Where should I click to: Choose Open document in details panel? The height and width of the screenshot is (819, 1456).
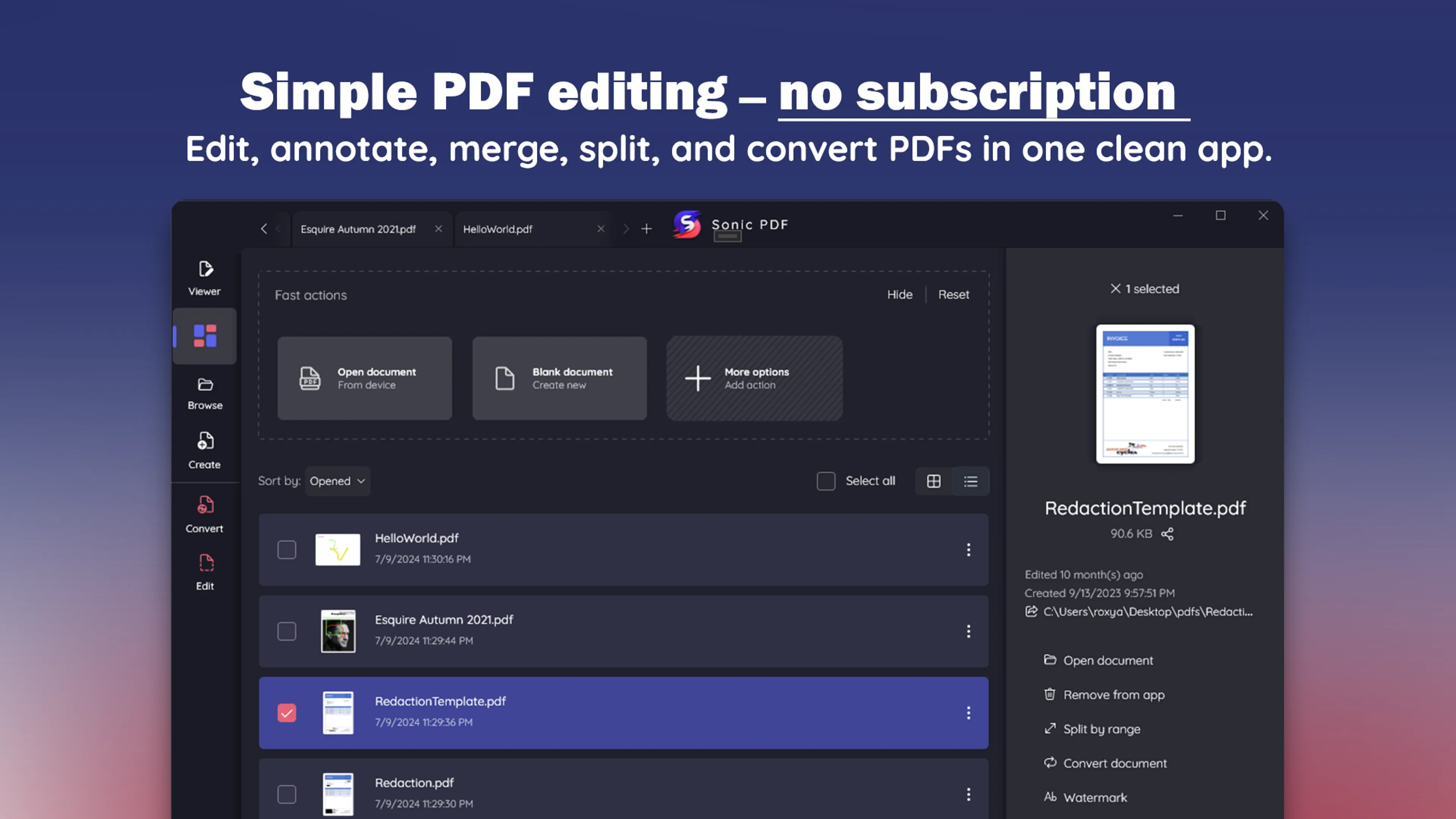(x=1098, y=660)
